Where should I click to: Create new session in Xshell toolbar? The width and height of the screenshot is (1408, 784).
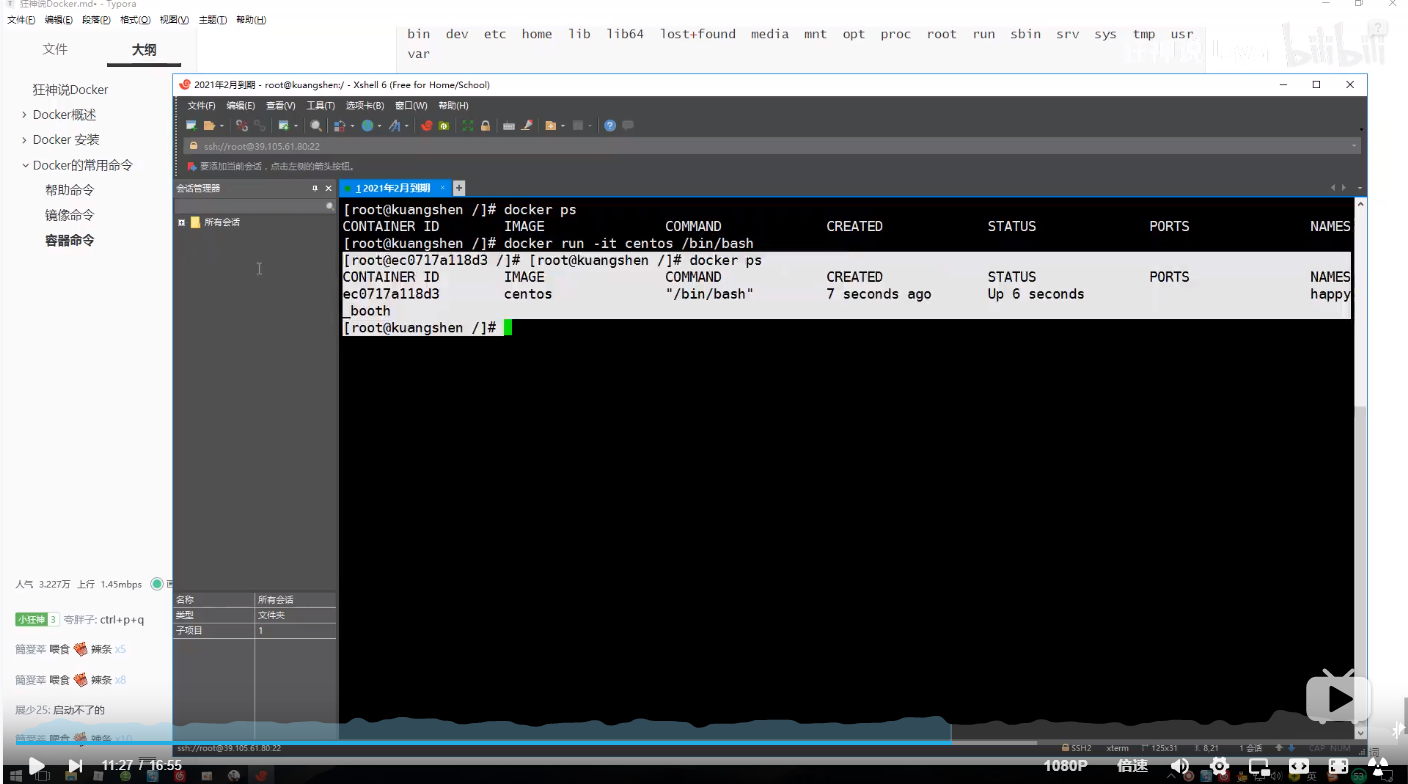pos(191,126)
